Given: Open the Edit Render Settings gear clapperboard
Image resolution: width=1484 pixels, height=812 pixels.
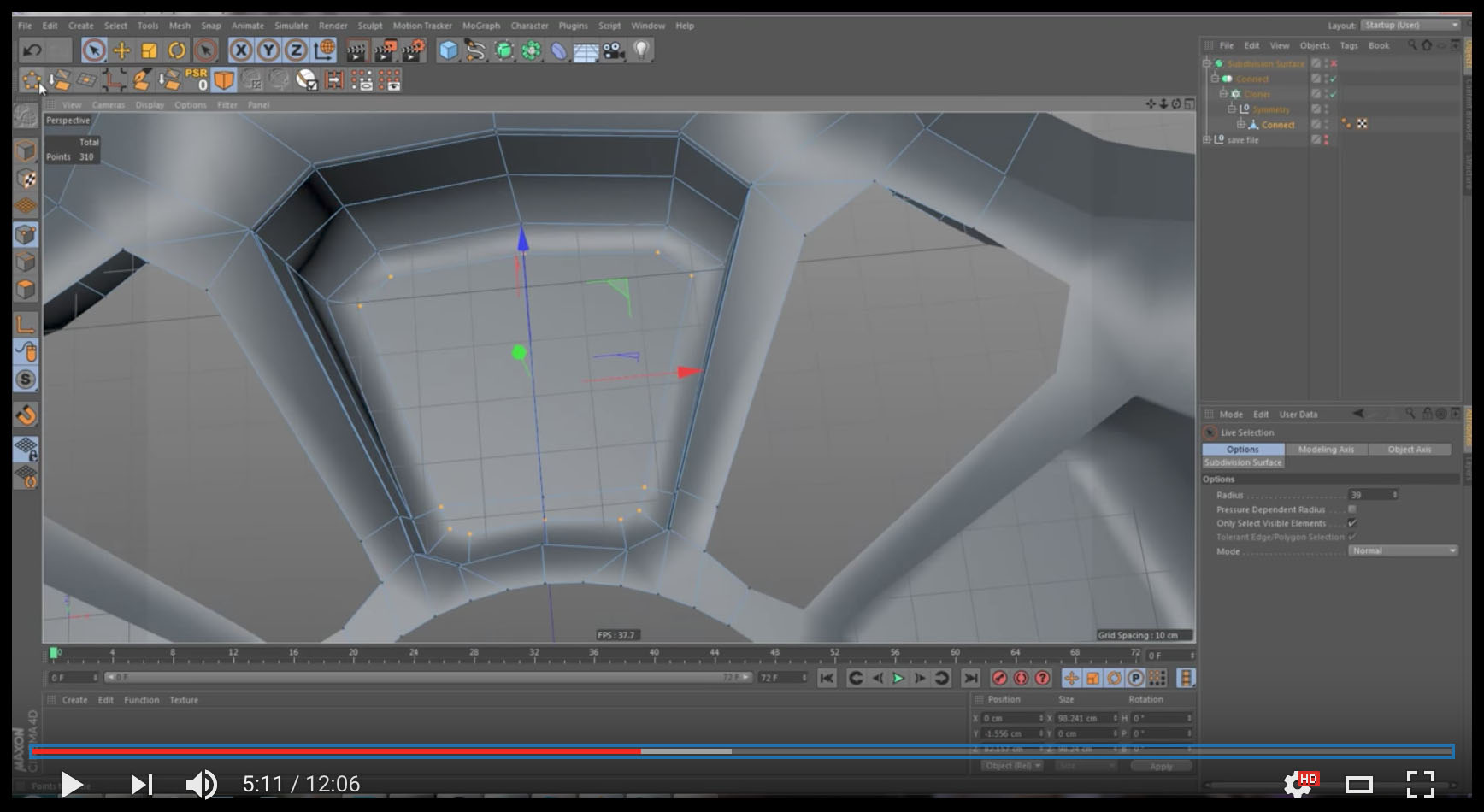Looking at the screenshot, I should point(414,50).
